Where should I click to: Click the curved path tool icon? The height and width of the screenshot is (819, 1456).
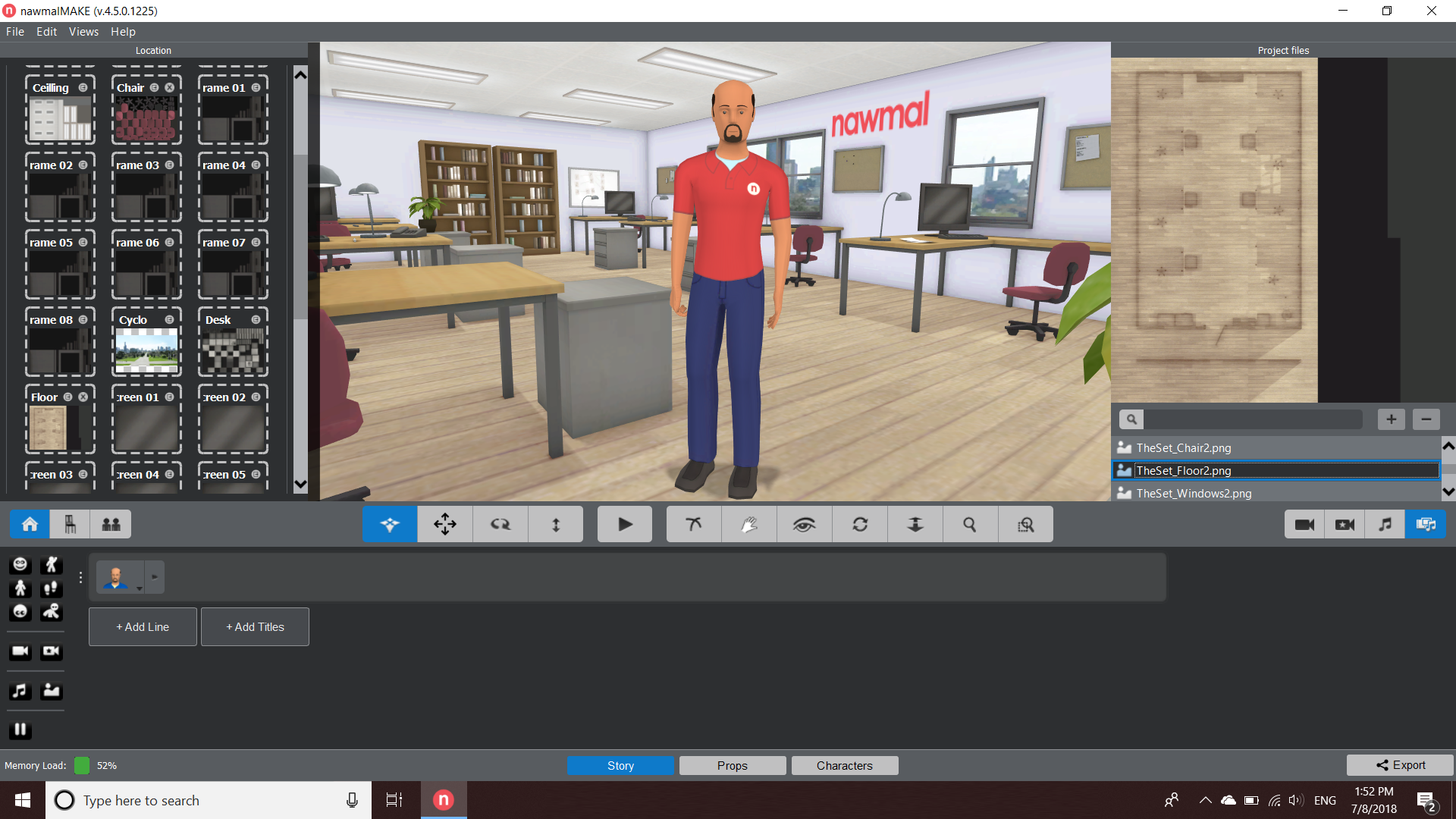coord(694,524)
